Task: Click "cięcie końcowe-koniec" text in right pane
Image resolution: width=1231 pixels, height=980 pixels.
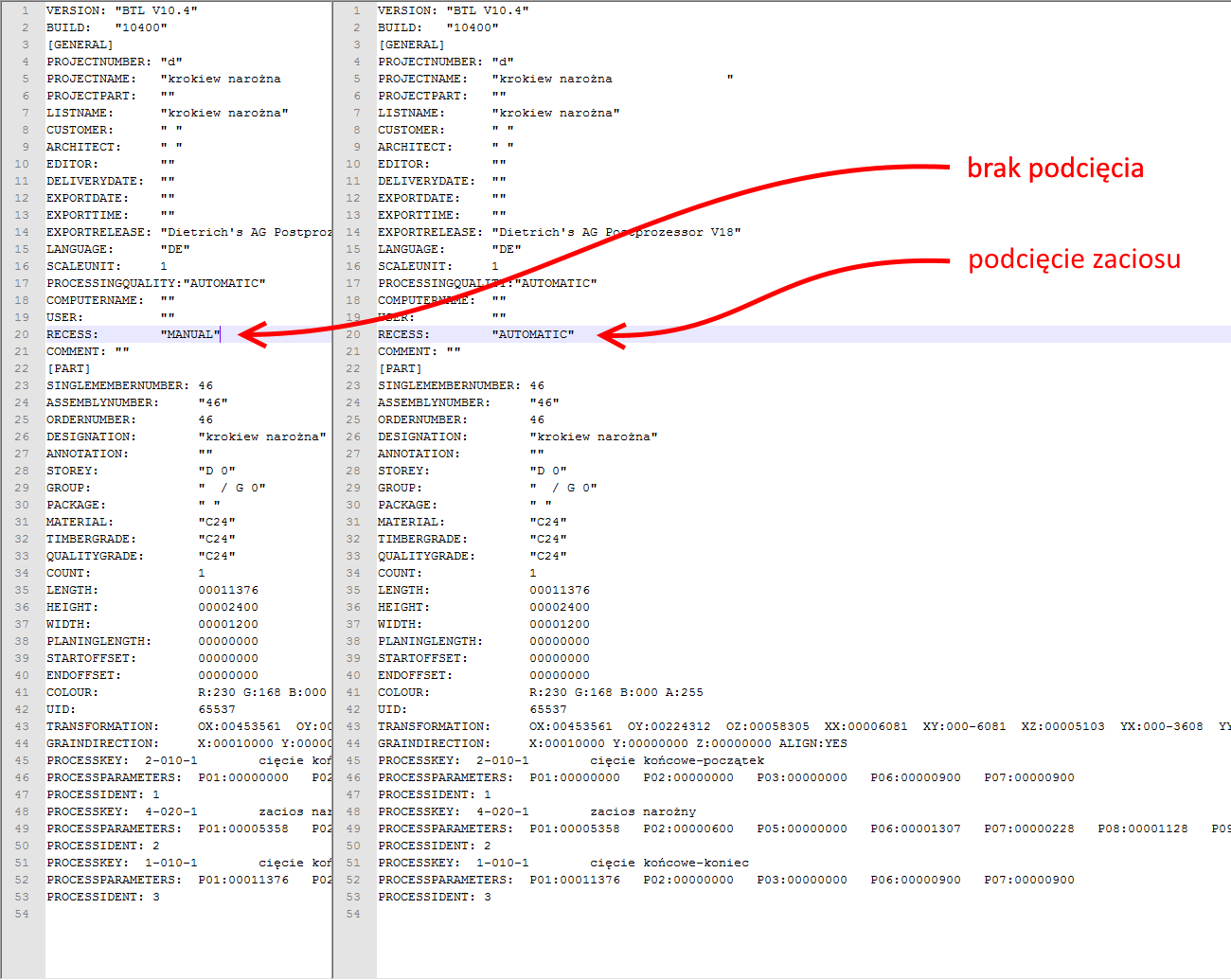Action: click(669, 863)
